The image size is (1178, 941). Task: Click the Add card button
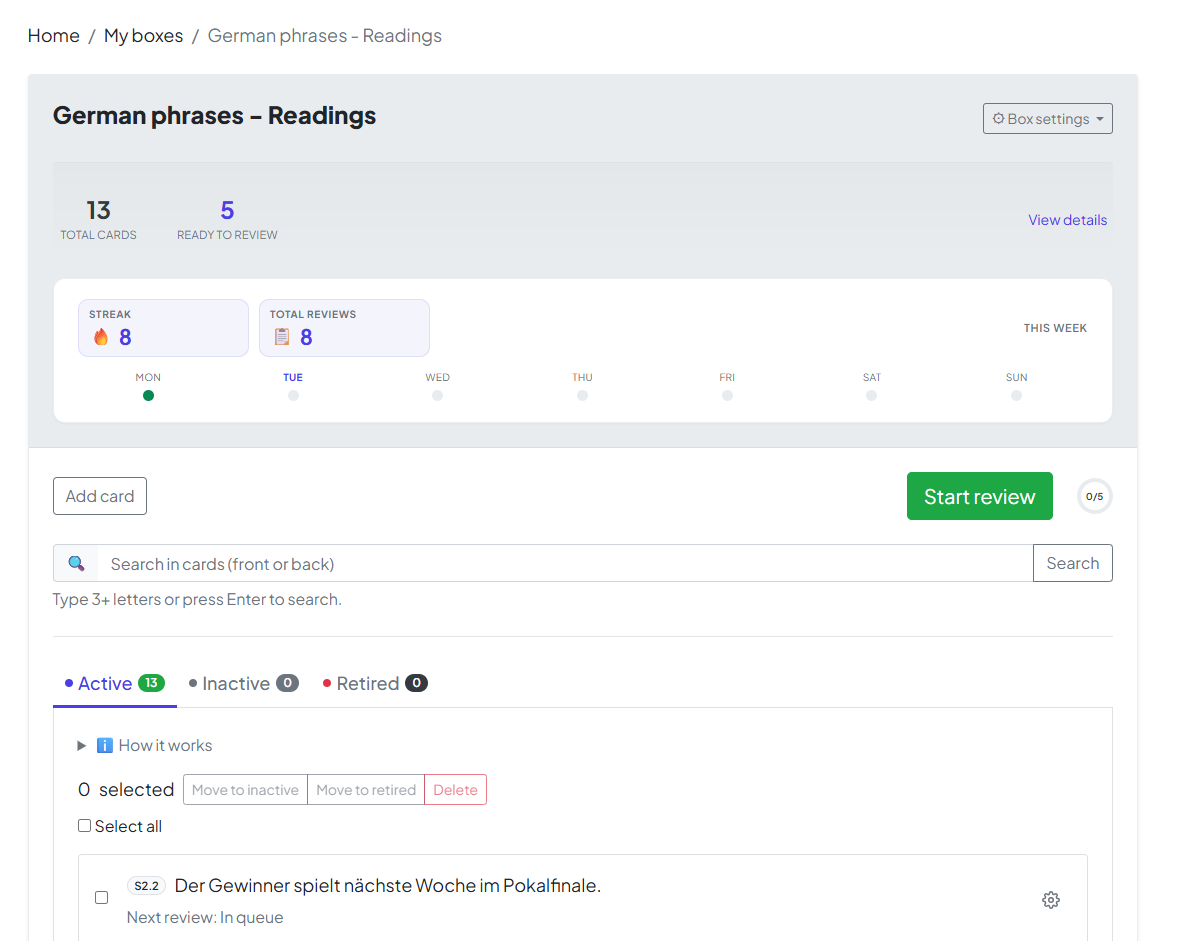(x=100, y=496)
